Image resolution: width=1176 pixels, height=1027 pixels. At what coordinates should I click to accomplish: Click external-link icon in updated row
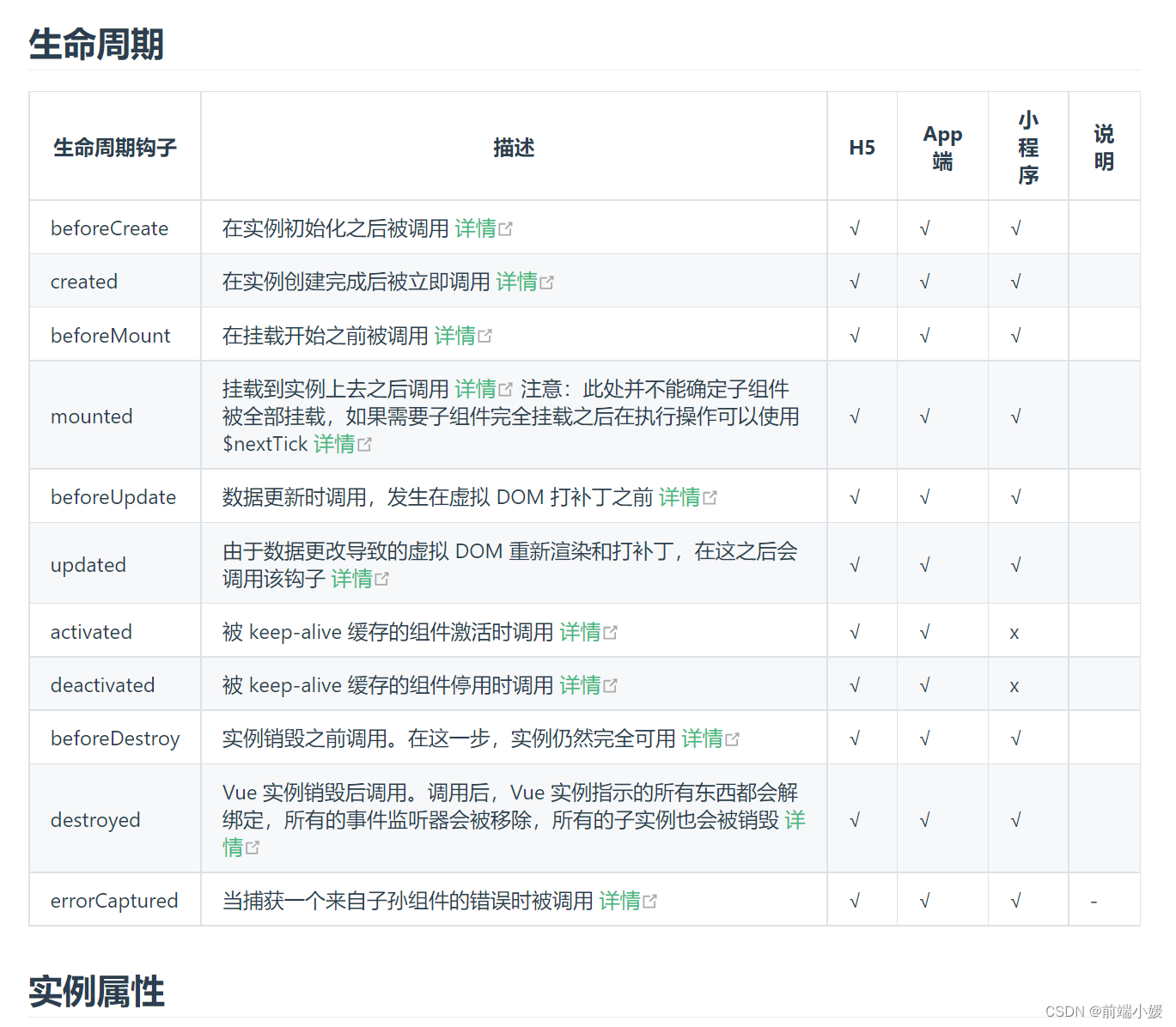coord(382,580)
